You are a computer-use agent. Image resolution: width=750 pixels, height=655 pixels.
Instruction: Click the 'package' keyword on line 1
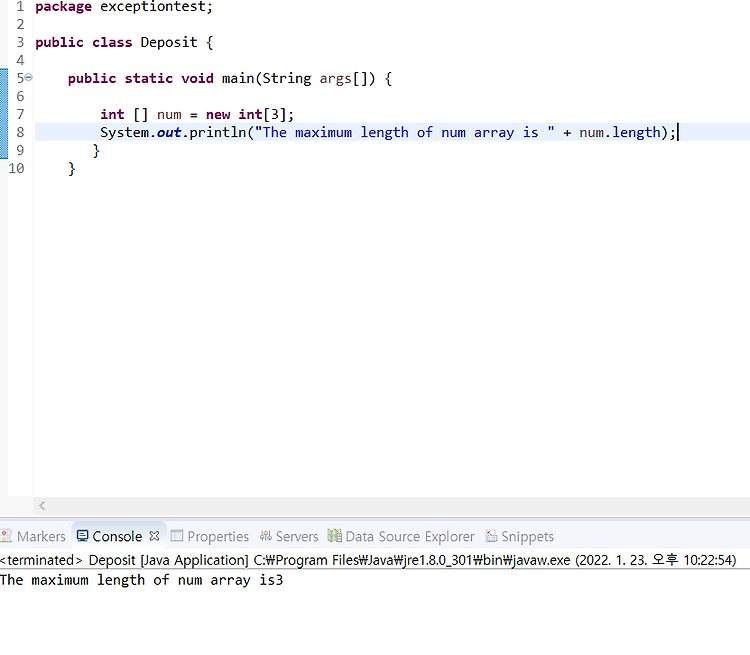(x=63, y=7)
